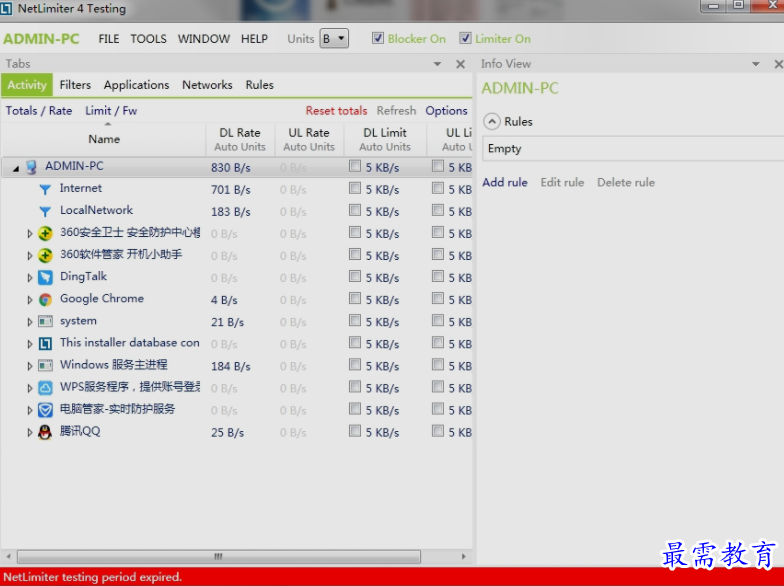
Task: Enable UL Limit for system row
Action: [438, 320]
